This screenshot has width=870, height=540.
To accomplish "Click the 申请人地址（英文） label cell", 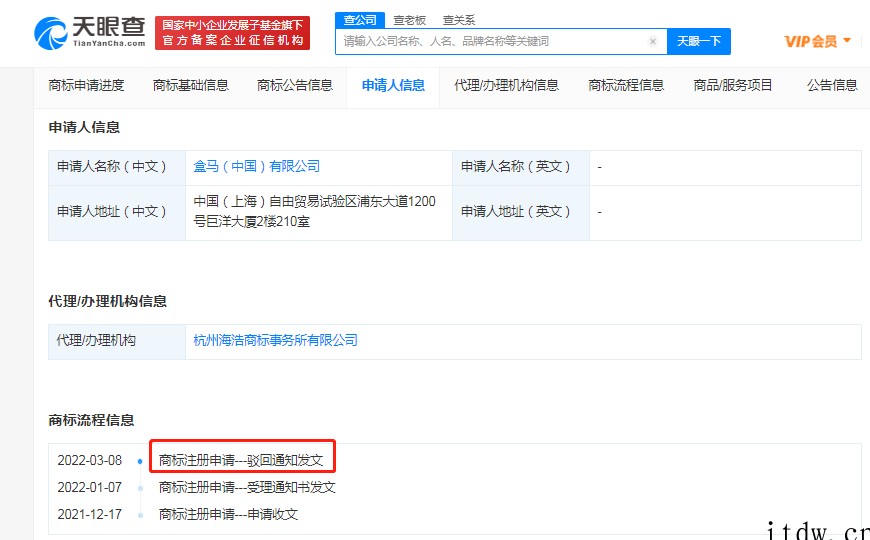I will coord(521,211).
